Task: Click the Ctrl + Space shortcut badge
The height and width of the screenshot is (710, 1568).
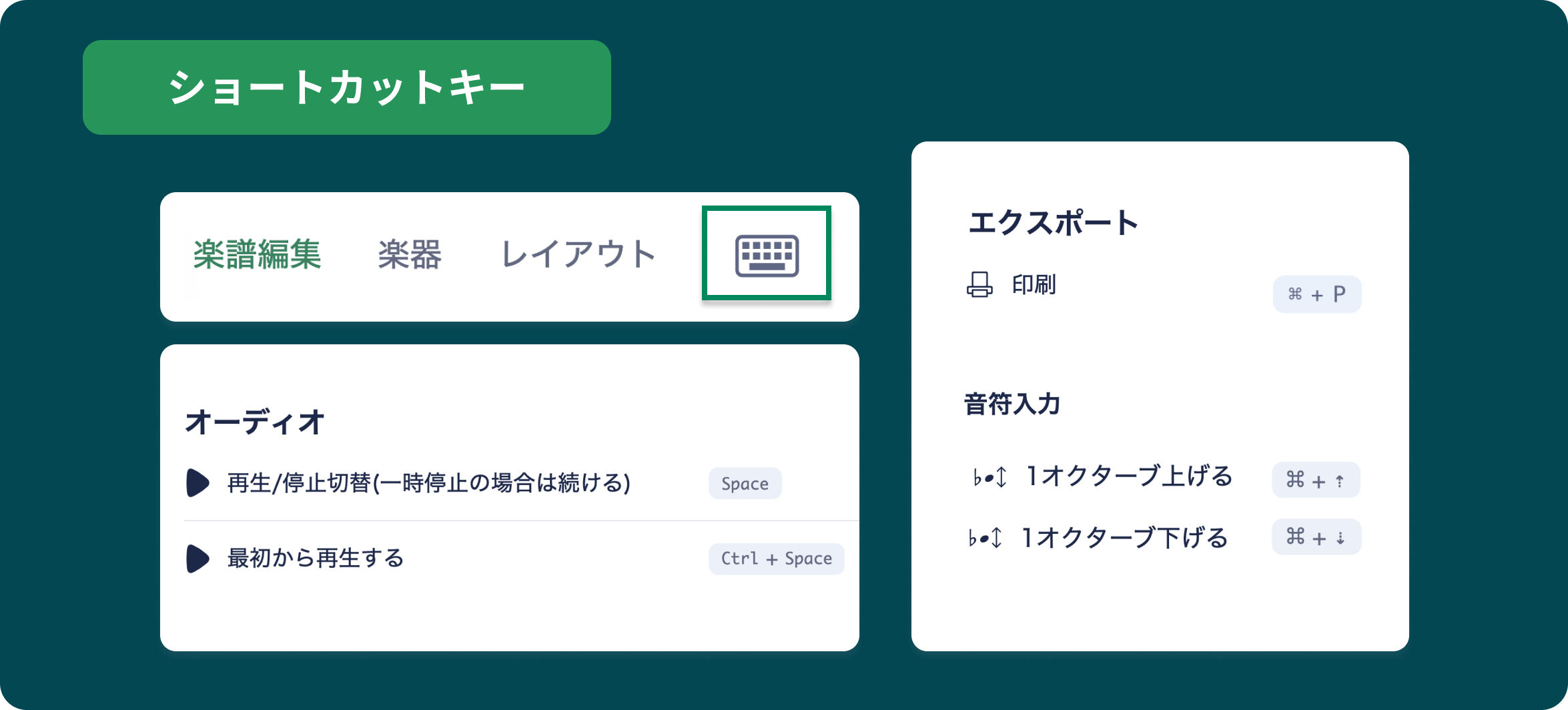Action: [776, 559]
